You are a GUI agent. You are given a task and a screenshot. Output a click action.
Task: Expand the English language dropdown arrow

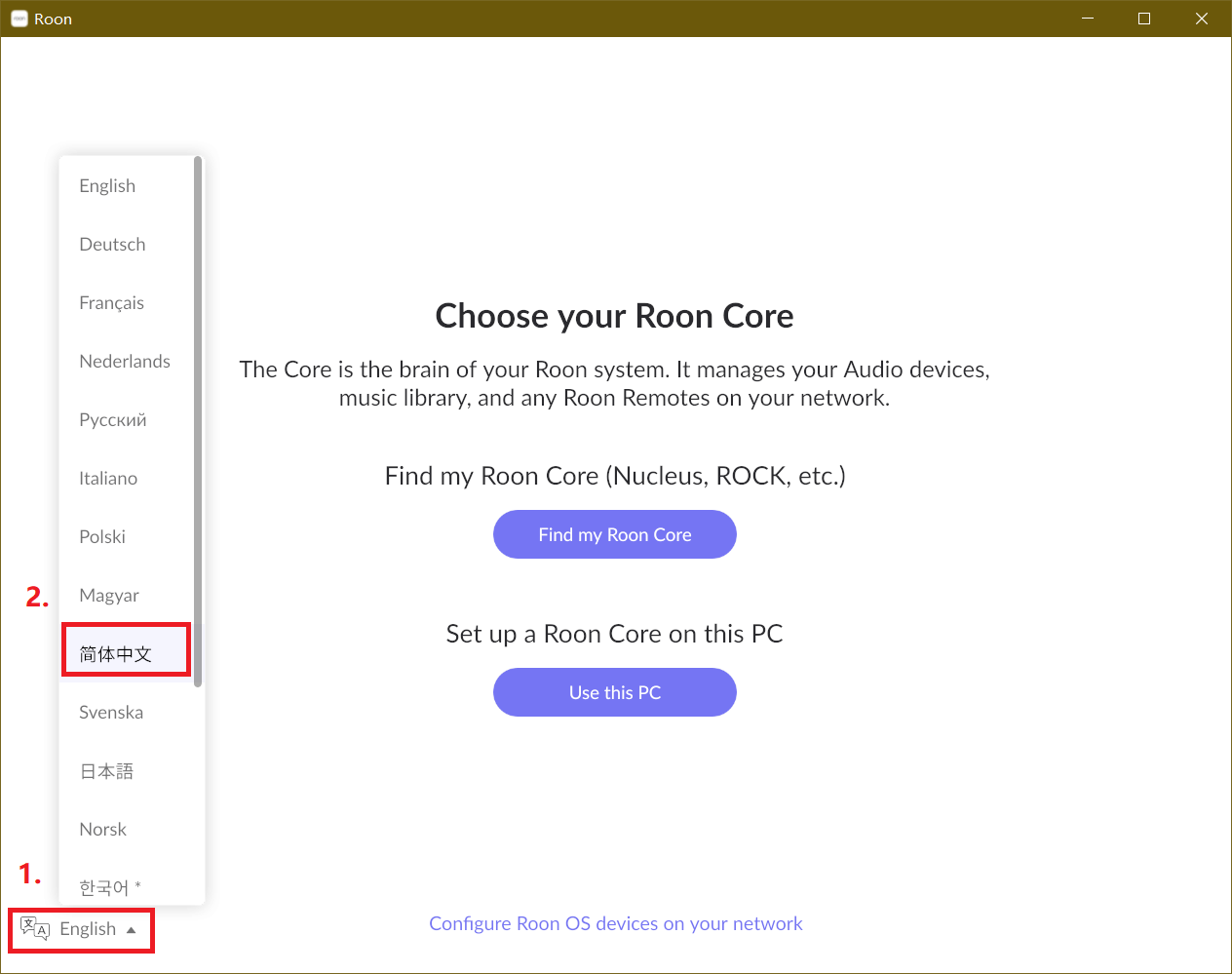[132, 929]
